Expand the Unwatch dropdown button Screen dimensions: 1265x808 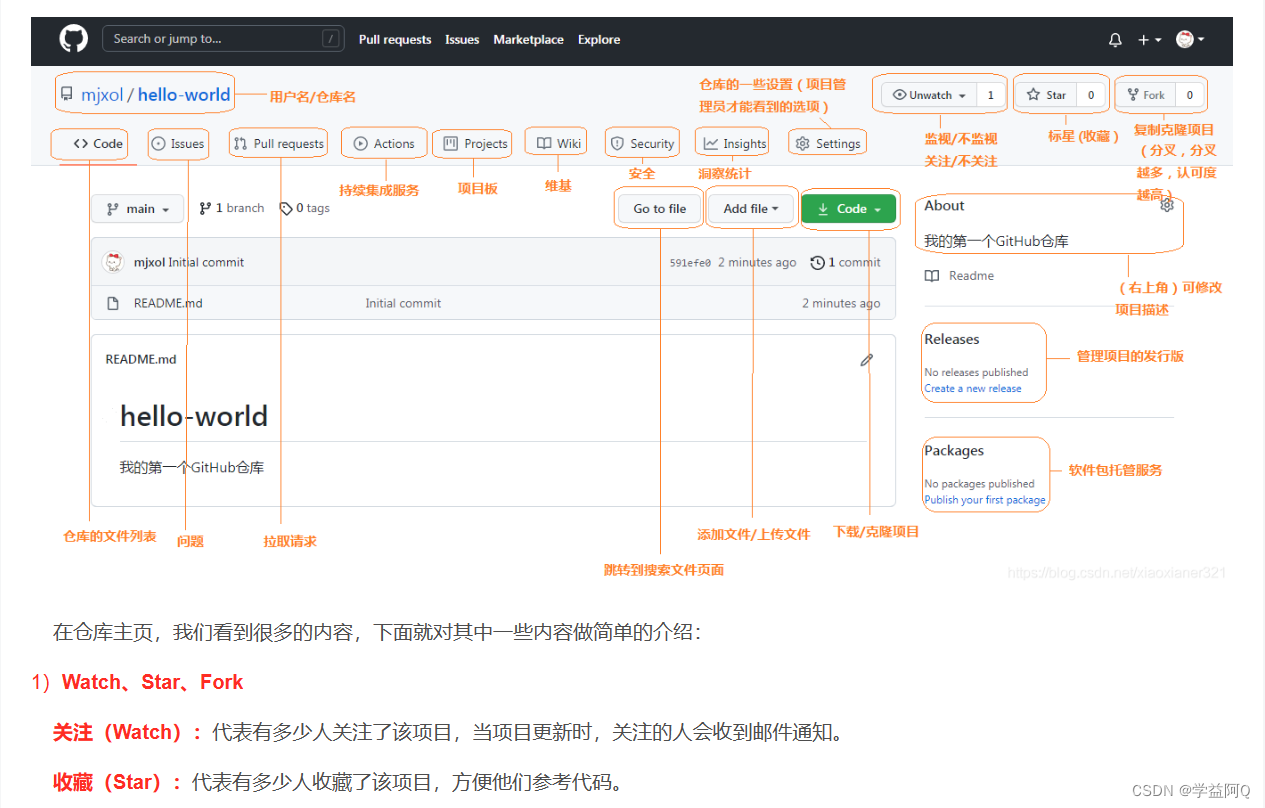pyautogui.click(x=930, y=95)
